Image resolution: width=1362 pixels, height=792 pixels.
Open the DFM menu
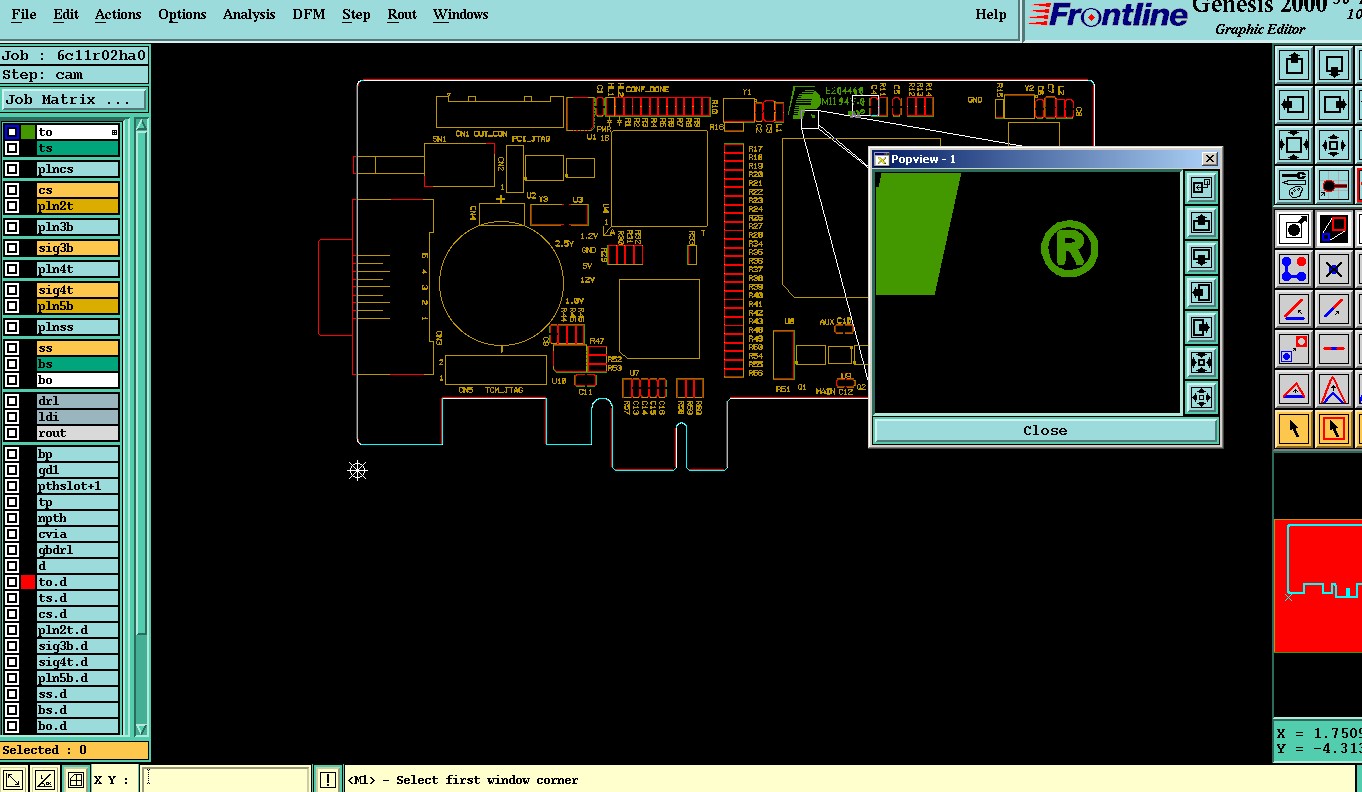point(309,14)
